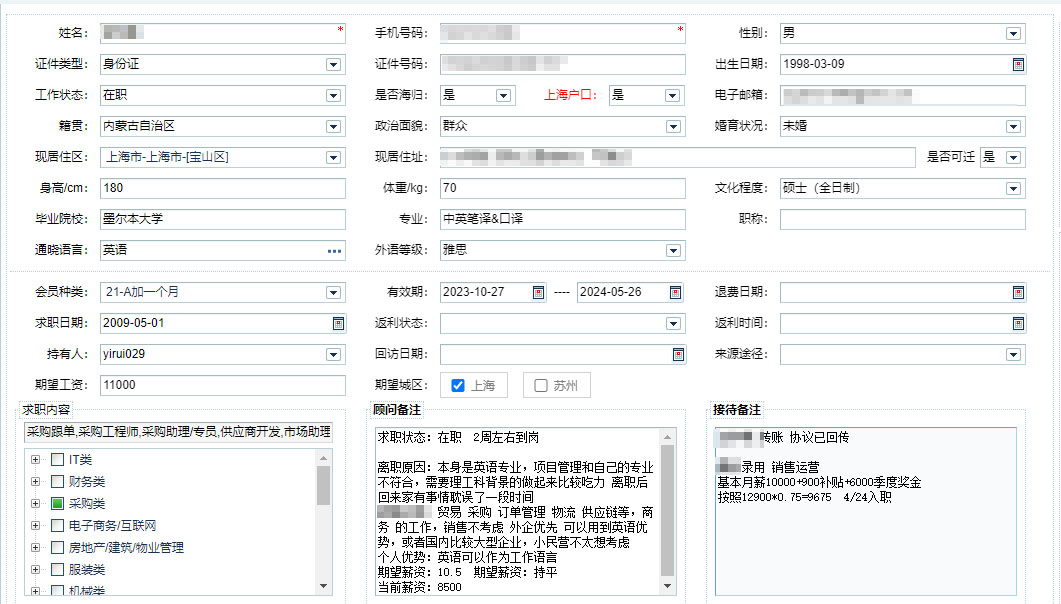The image size is (1061, 604).
Task: Toggle the 采购类 category checkbox
Action: click(x=58, y=503)
